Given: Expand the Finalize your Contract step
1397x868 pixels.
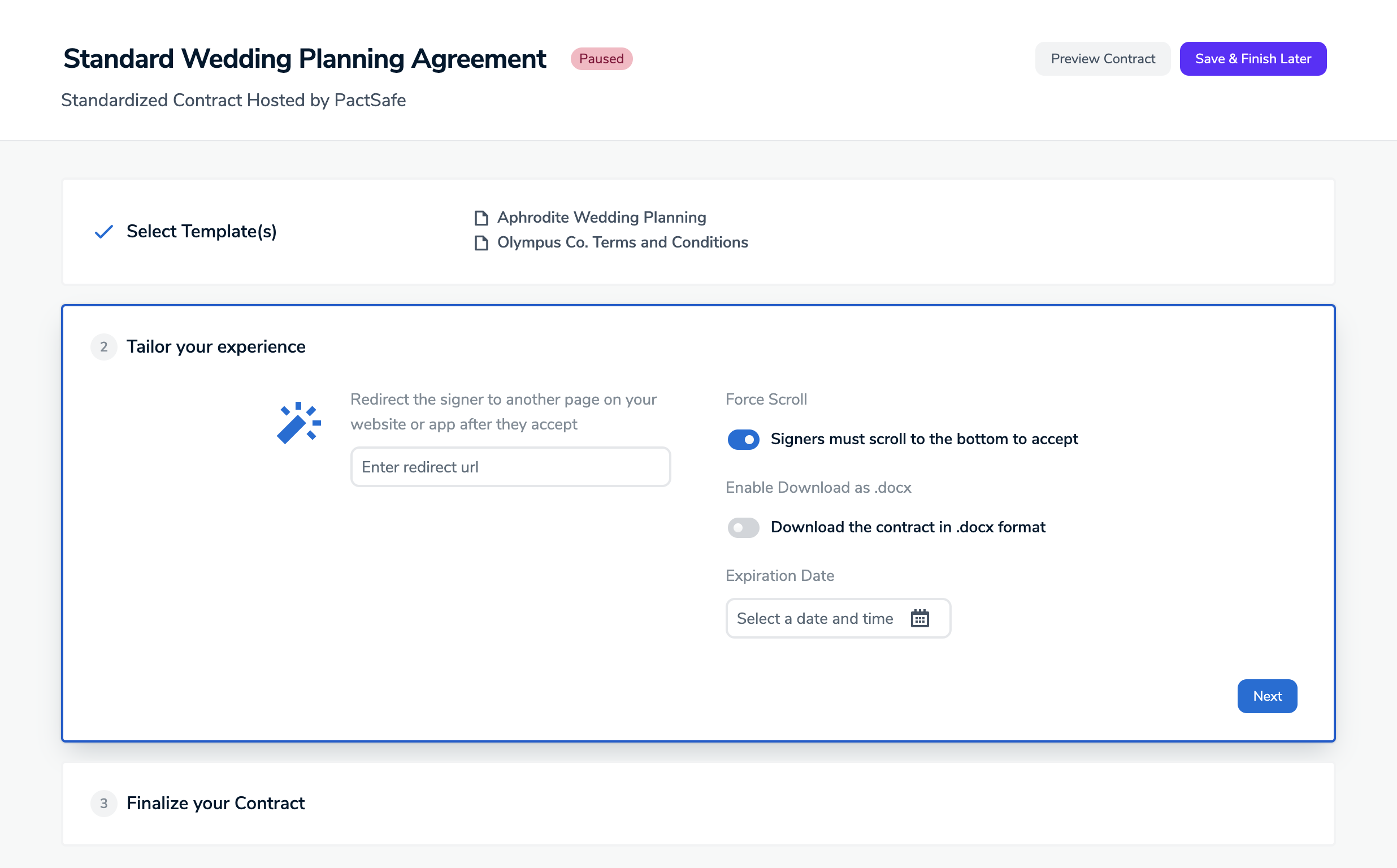Looking at the screenshot, I should [x=698, y=803].
